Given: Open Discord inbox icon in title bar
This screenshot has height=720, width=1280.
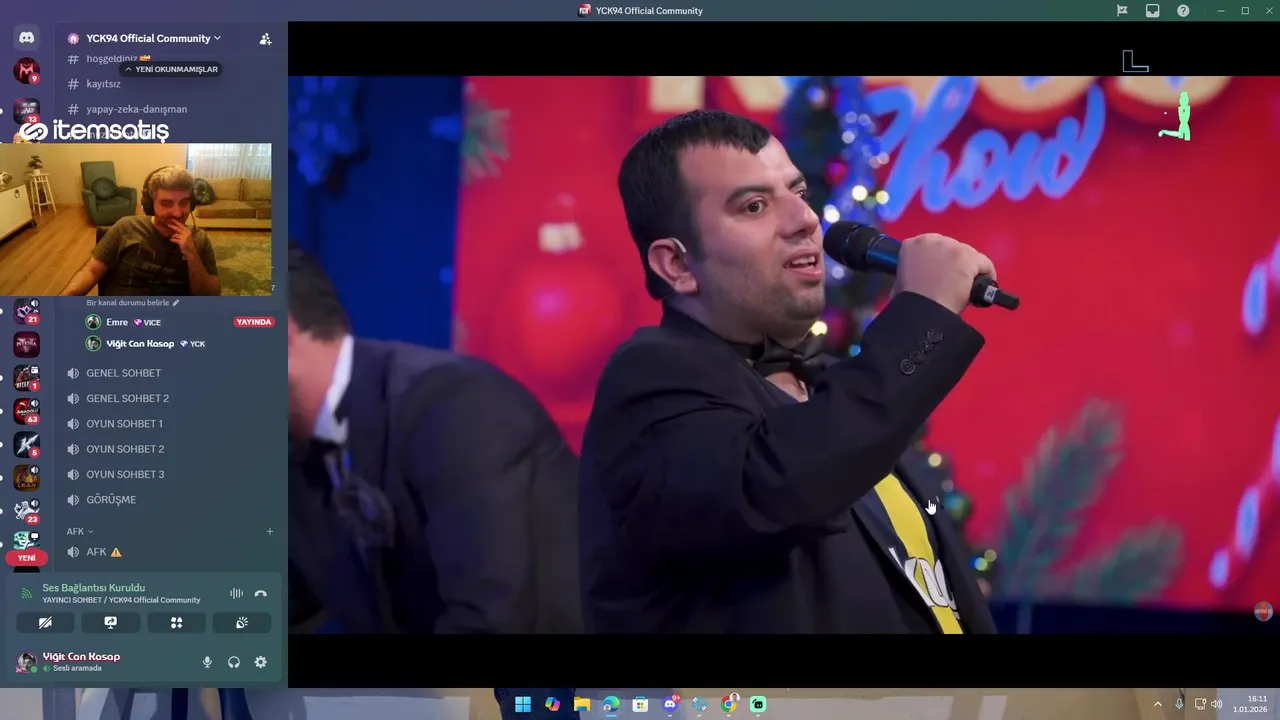Looking at the screenshot, I should [x=1152, y=11].
